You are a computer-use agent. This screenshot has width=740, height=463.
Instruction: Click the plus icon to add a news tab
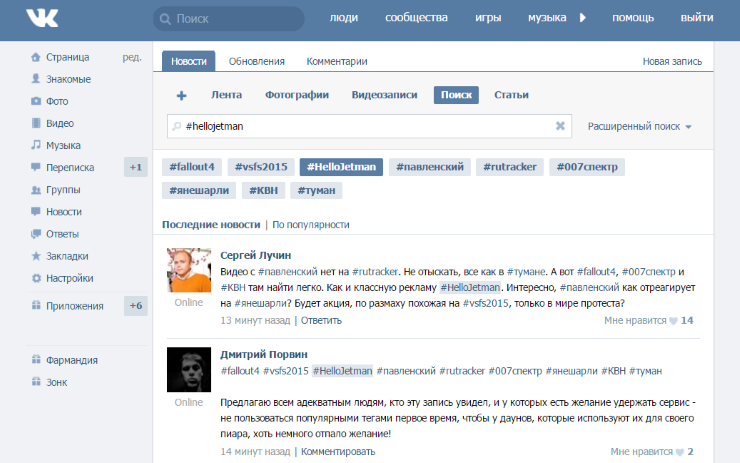(182, 96)
